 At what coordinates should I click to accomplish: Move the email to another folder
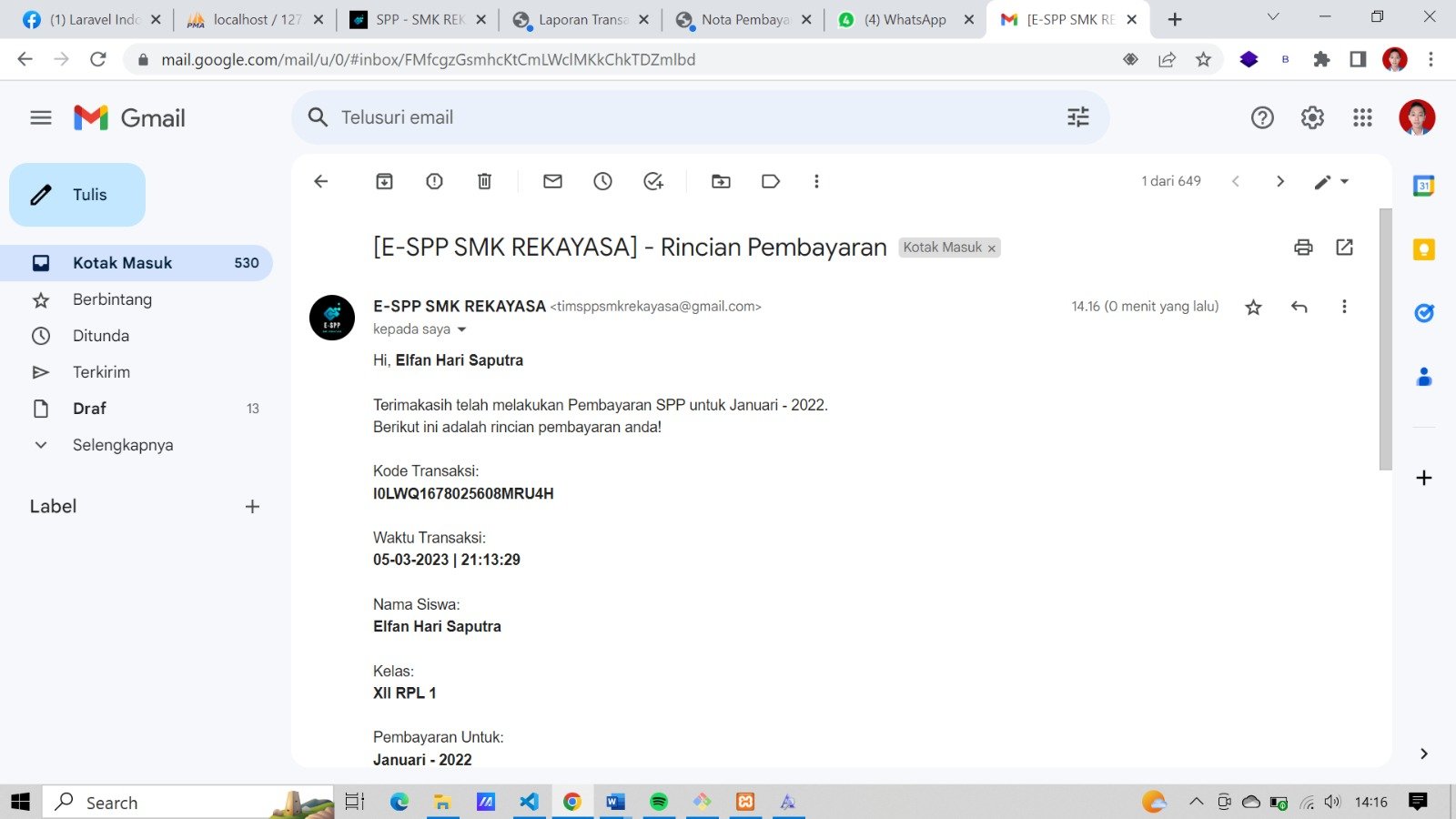pyautogui.click(x=721, y=181)
